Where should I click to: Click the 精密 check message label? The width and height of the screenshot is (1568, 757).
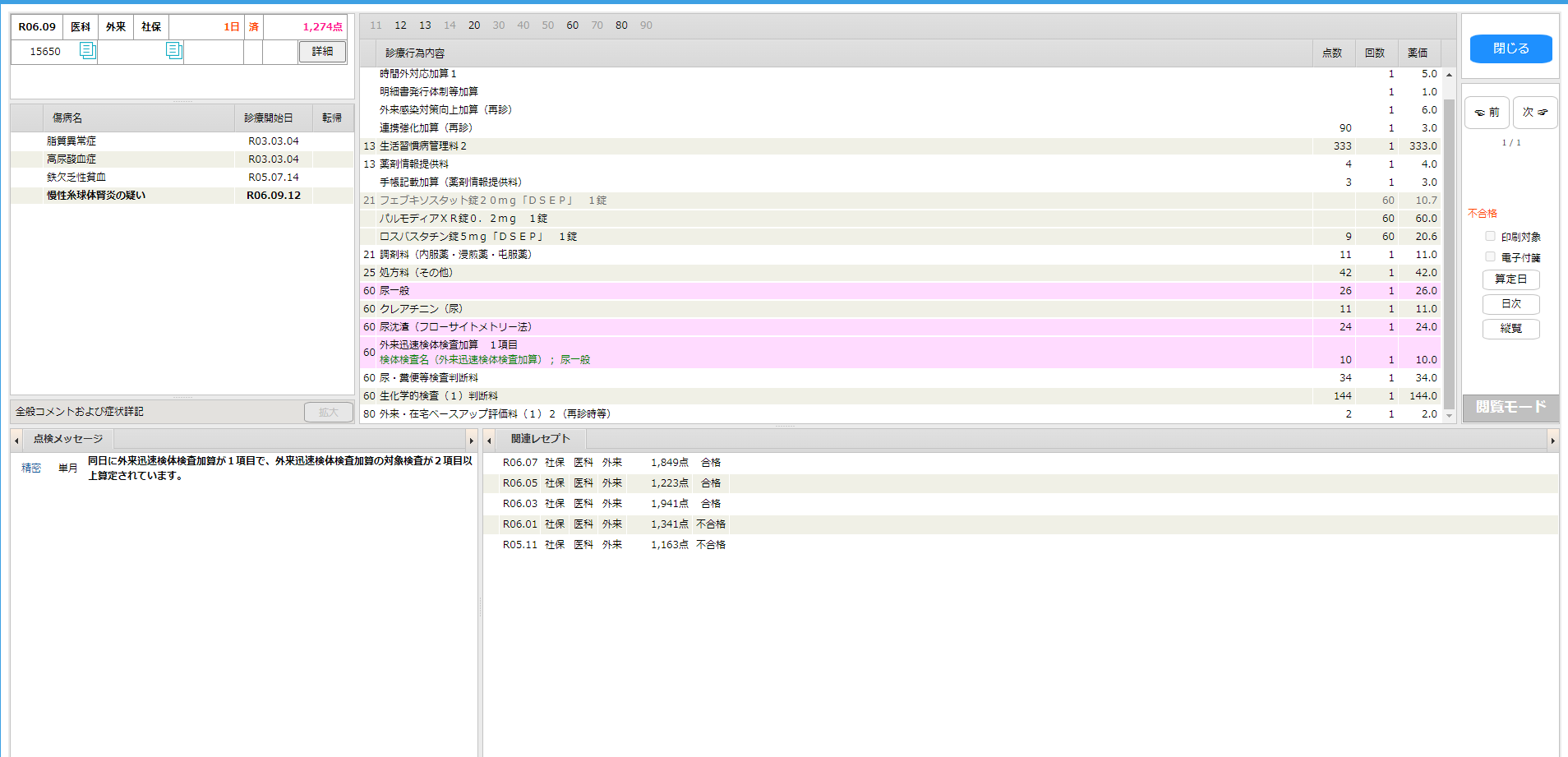click(x=31, y=468)
